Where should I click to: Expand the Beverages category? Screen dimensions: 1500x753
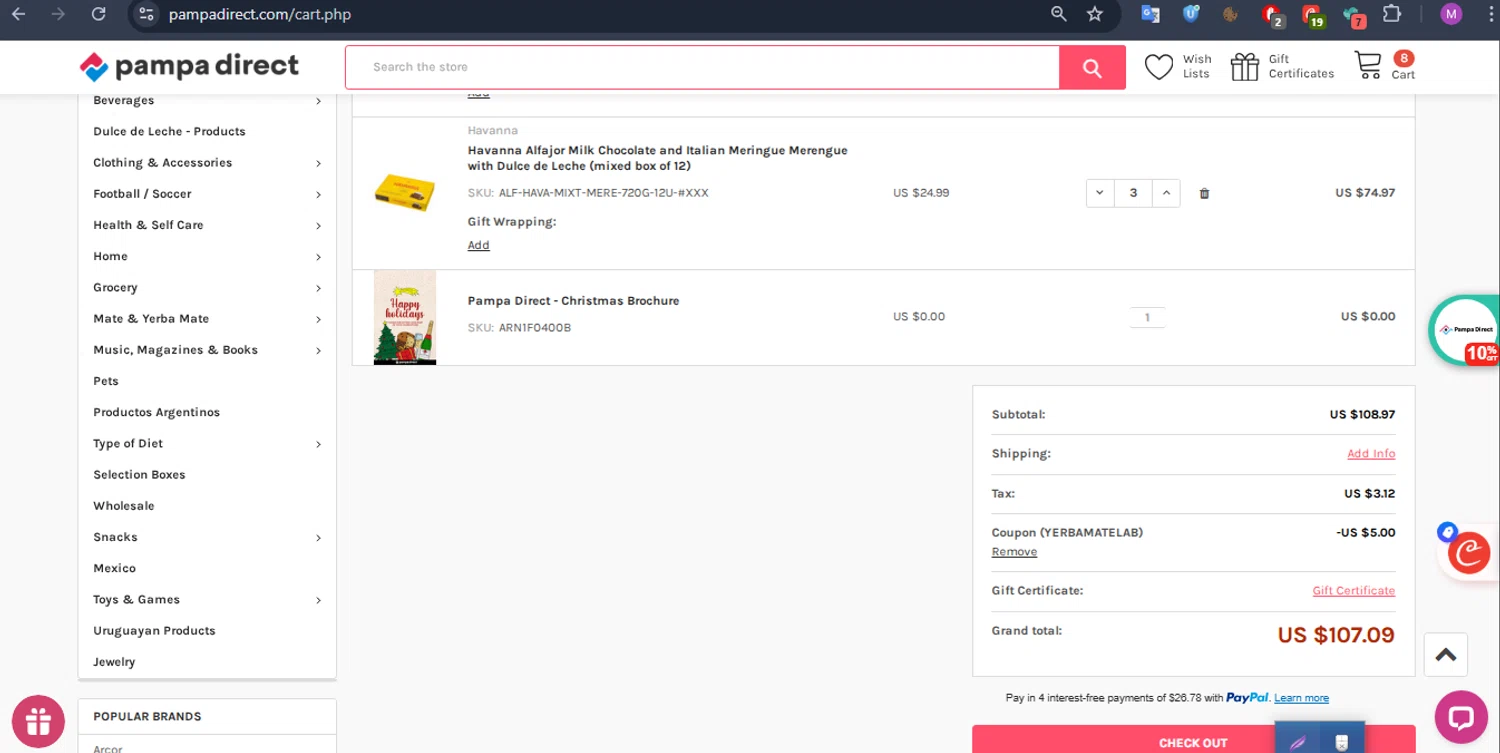[318, 101]
